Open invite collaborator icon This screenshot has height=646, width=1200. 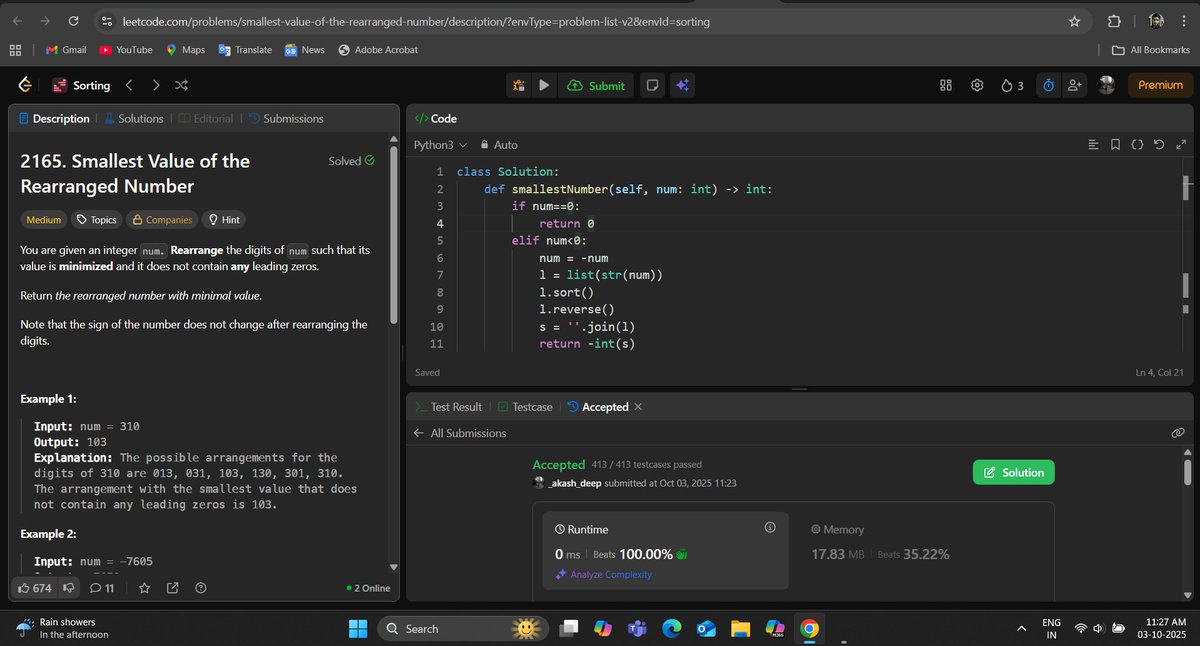coord(1075,86)
